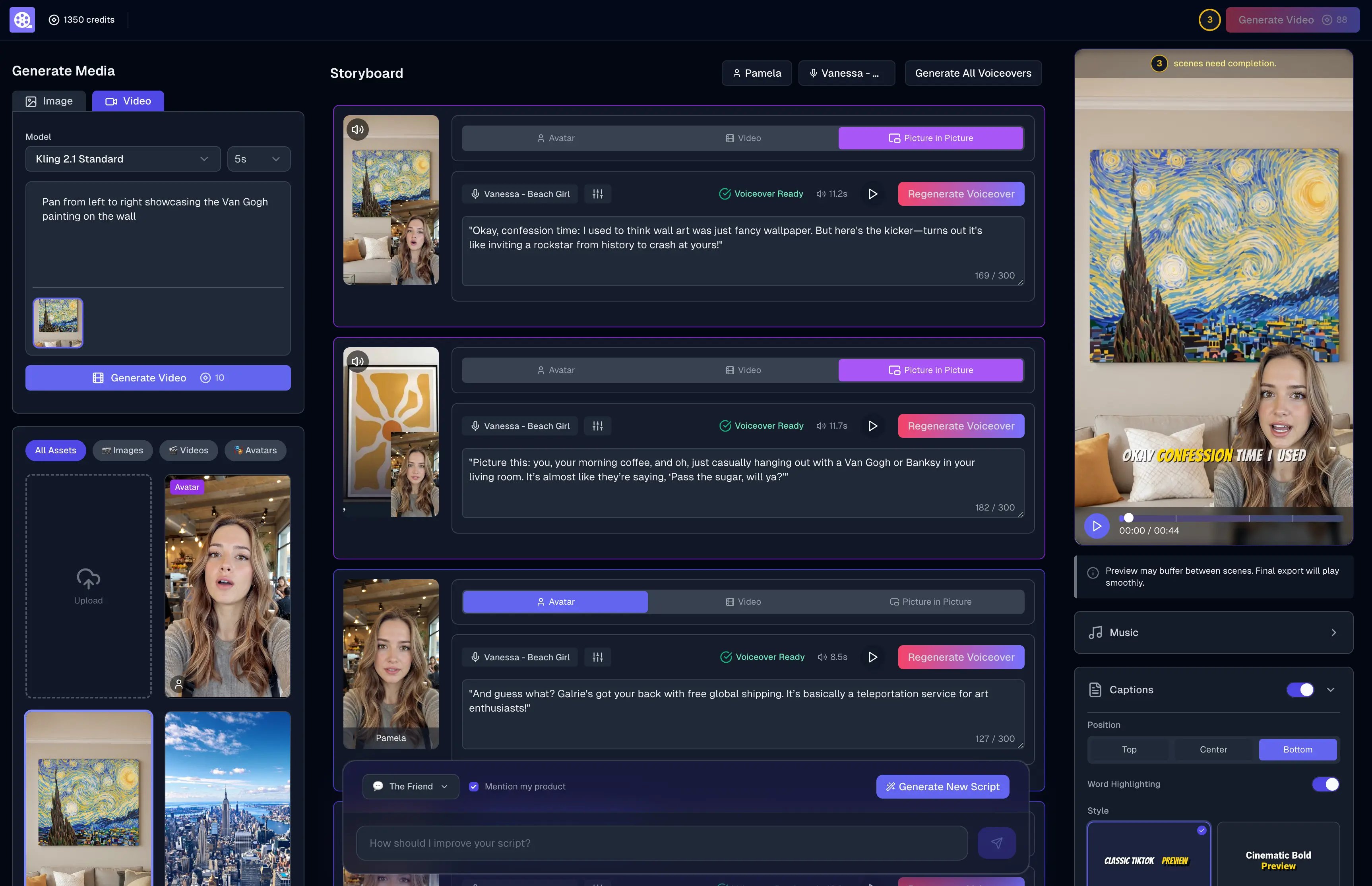Open the 5s duration dropdown
The image size is (1372, 886).
(x=258, y=159)
